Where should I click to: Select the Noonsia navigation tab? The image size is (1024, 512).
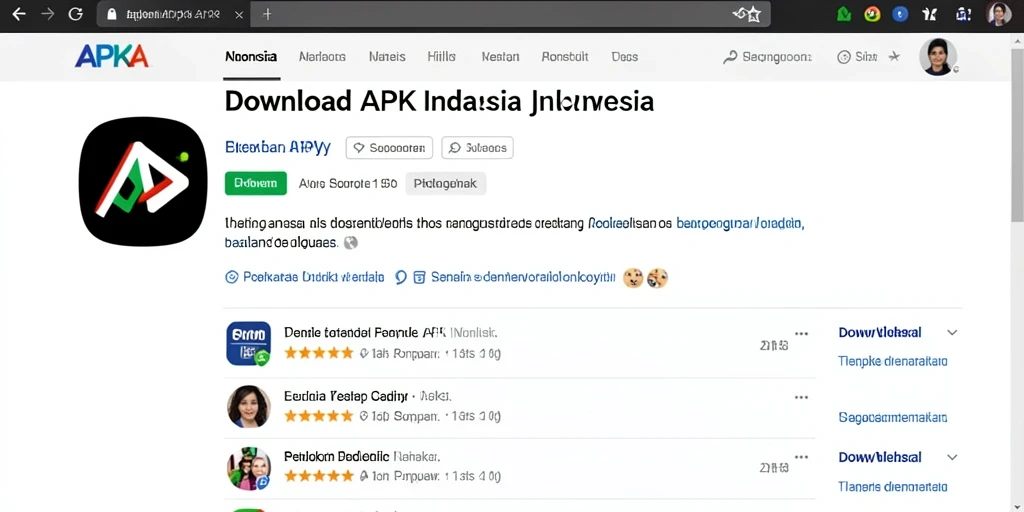point(251,57)
